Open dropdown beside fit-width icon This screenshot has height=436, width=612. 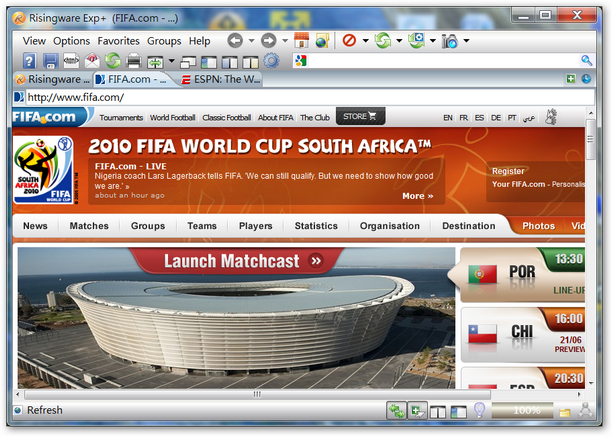click(x=172, y=61)
